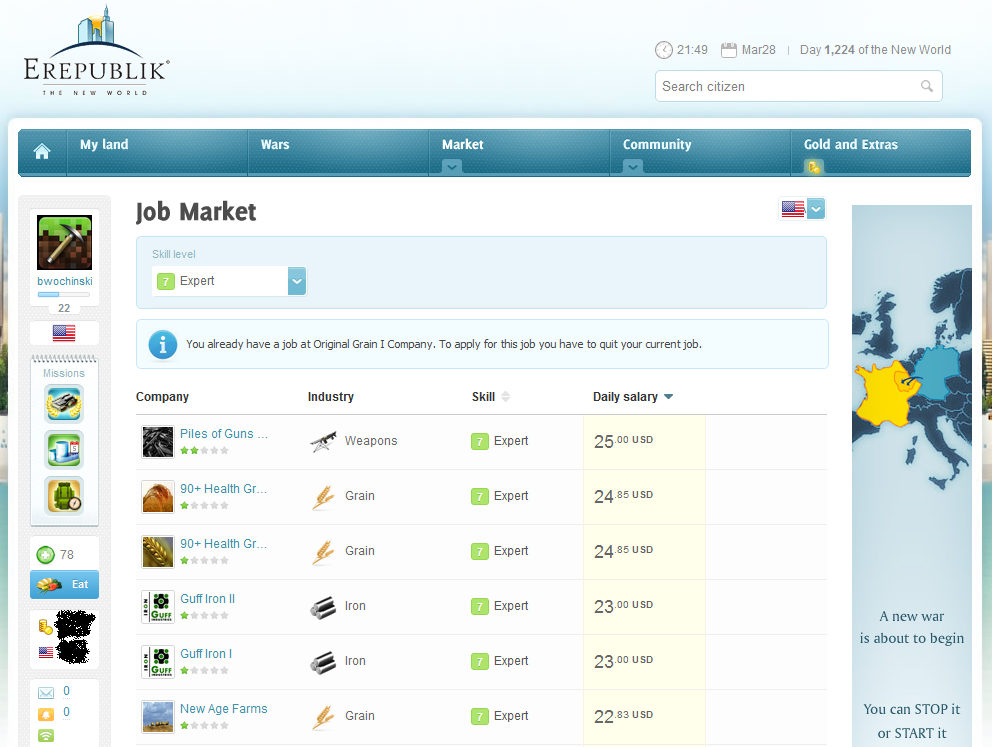Open the calendar mission icon
The height and width of the screenshot is (747, 992).
click(x=64, y=449)
